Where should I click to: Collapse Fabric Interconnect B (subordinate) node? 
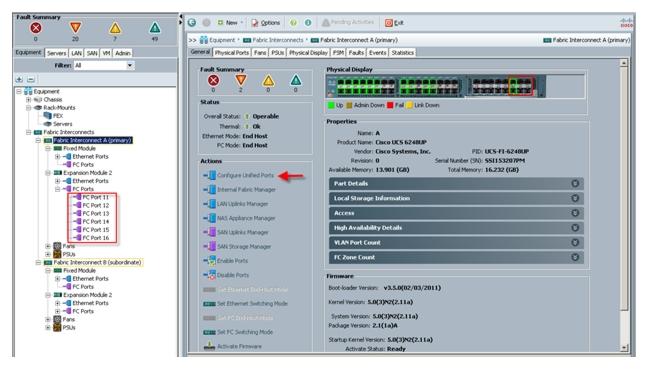(38, 262)
